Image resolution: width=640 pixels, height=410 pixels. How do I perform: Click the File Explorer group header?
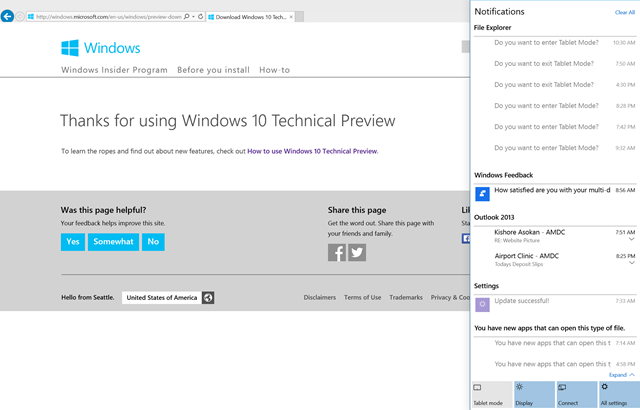(492, 27)
